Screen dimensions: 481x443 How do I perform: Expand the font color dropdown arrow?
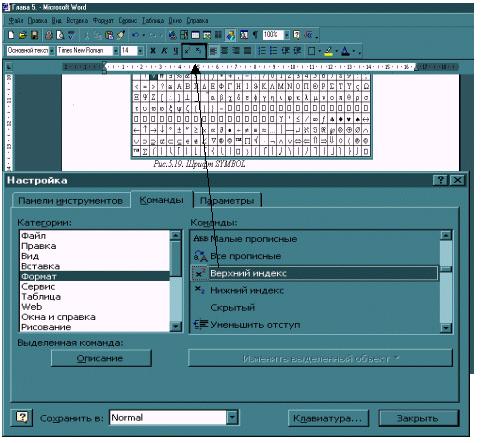354,51
